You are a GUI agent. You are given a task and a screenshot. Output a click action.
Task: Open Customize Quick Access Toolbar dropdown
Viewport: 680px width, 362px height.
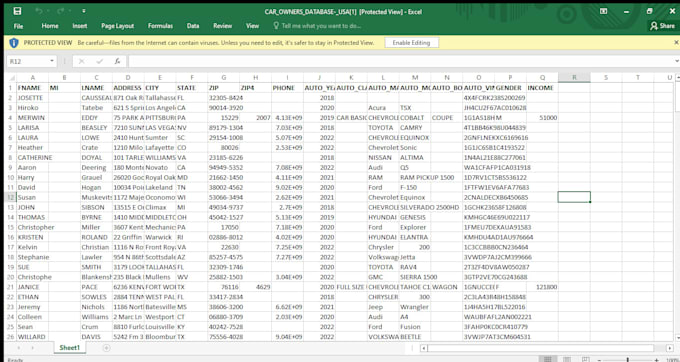[x=84, y=11]
